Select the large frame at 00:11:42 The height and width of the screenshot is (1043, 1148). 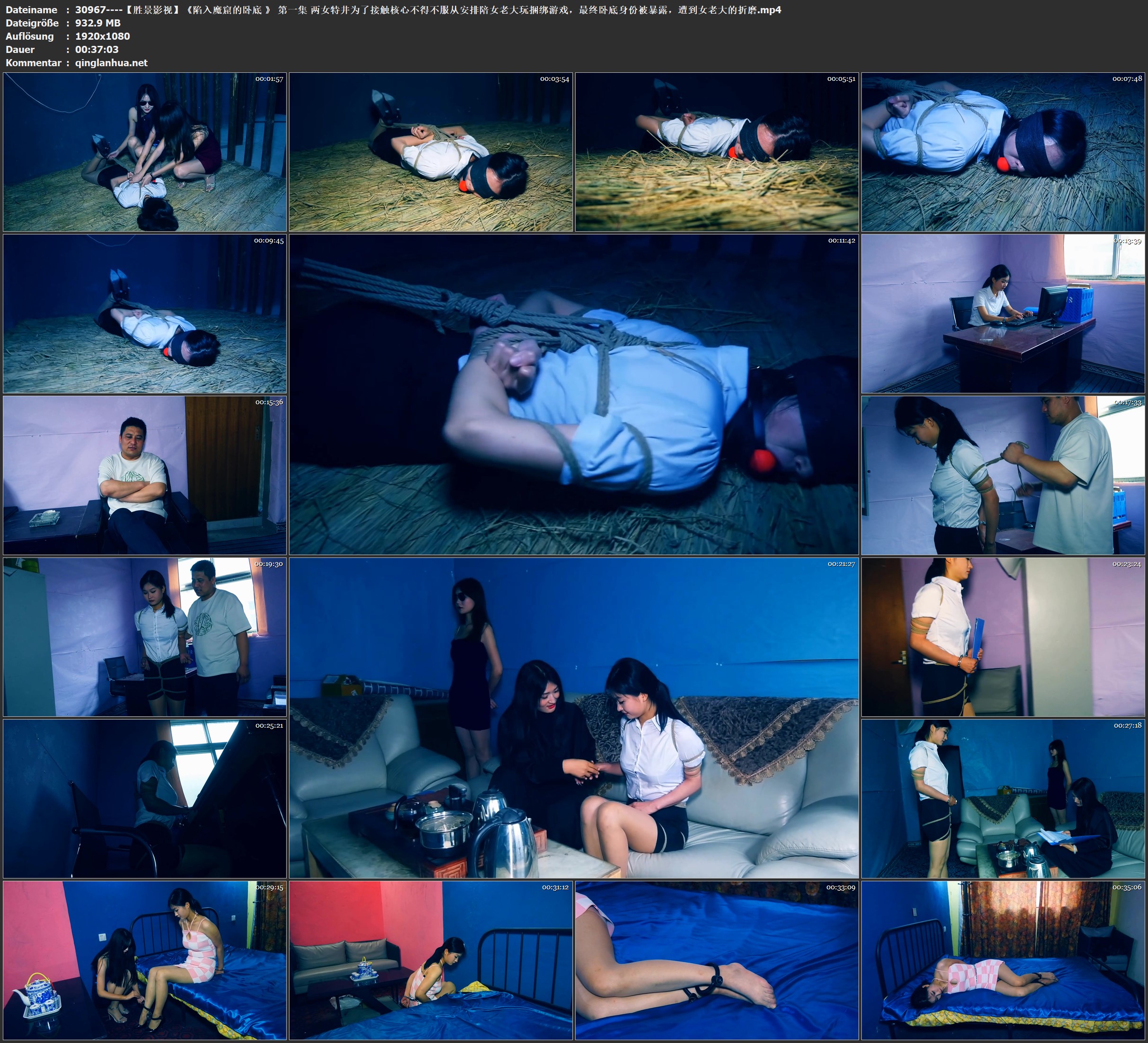tap(573, 394)
